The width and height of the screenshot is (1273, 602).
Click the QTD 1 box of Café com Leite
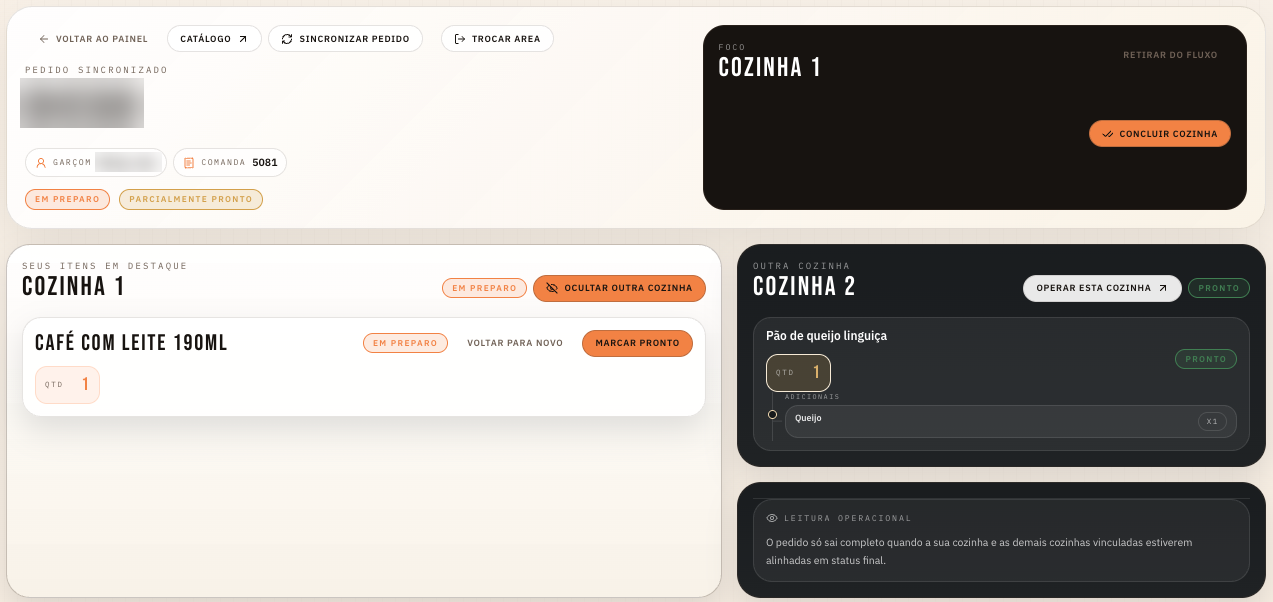(x=67, y=385)
